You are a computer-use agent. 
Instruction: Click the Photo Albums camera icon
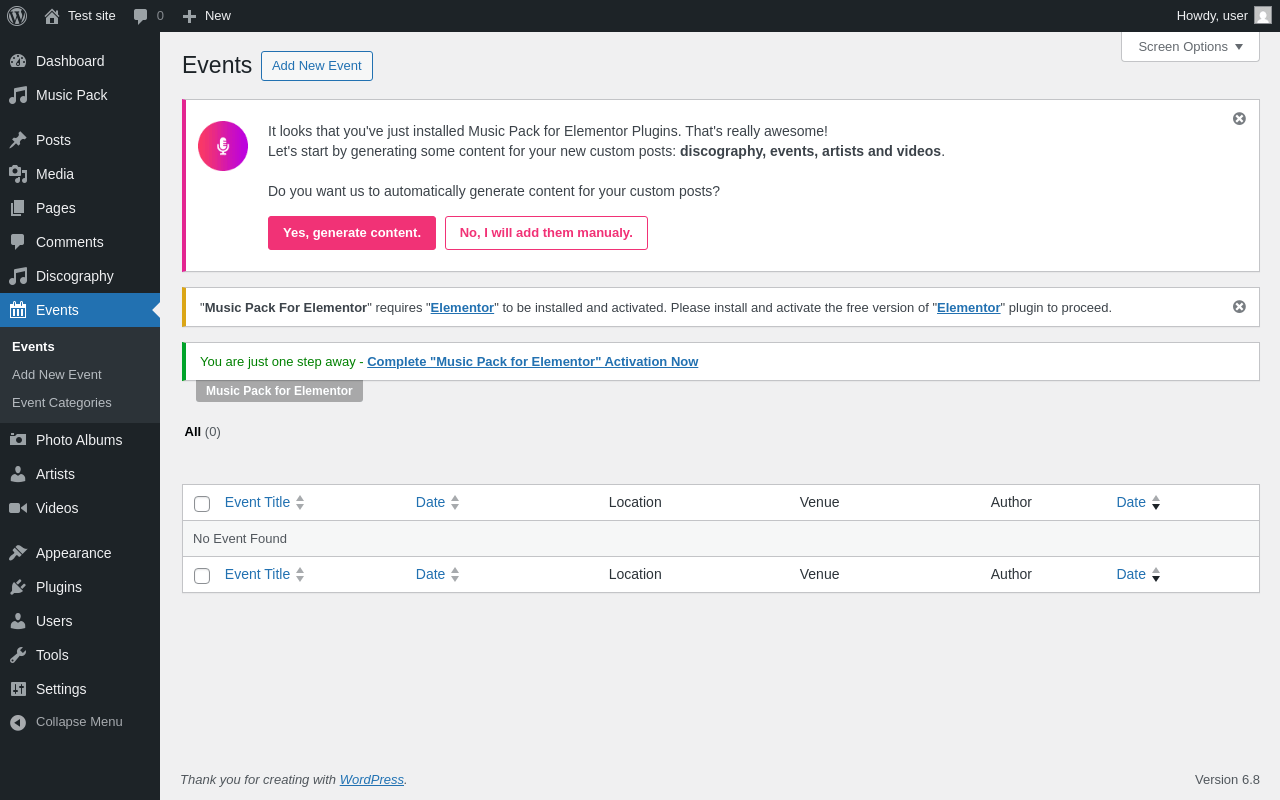tap(18, 440)
